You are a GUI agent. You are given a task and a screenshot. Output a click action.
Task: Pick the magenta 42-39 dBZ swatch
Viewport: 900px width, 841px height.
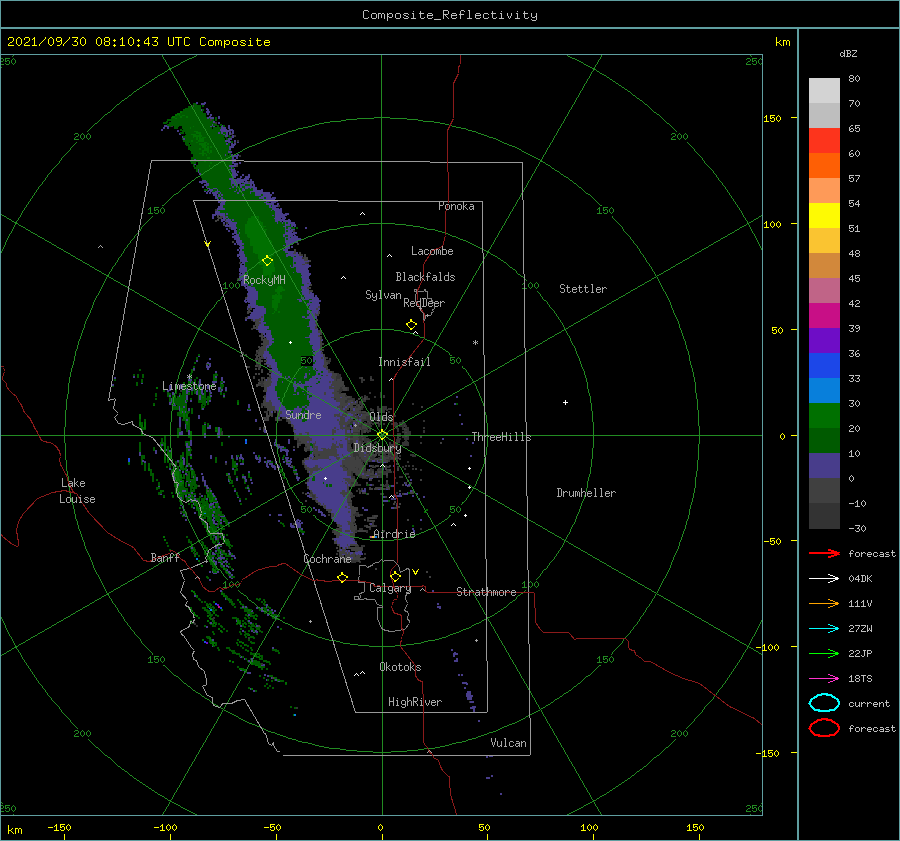click(x=824, y=316)
